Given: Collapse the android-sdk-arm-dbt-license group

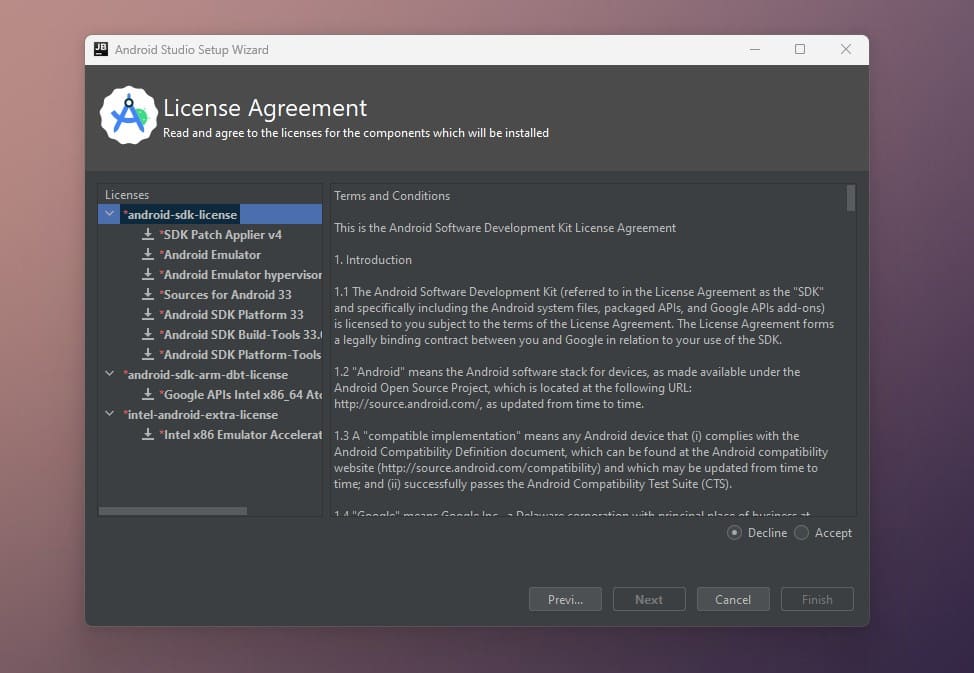Looking at the screenshot, I should 109,374.
